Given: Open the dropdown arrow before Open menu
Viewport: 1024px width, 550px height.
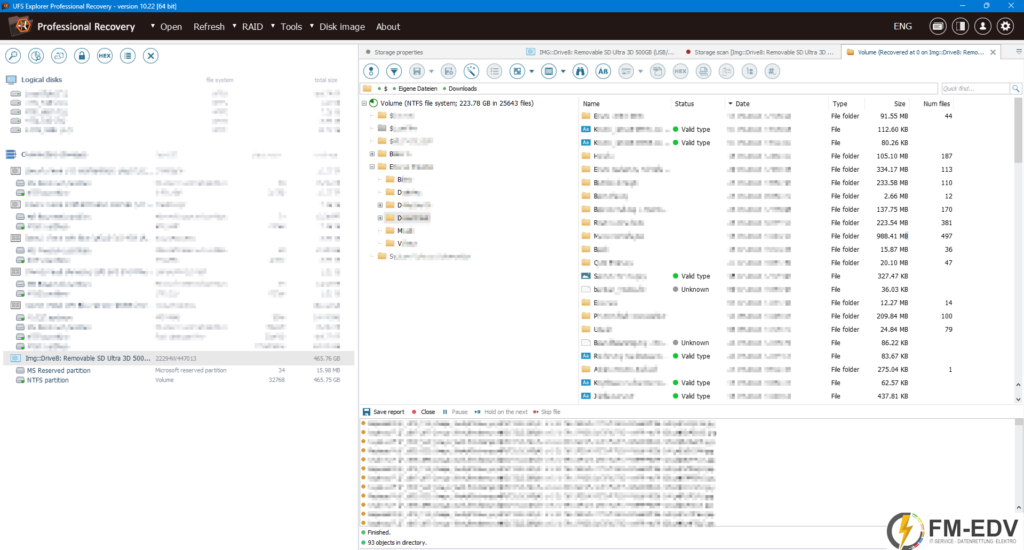Looking at the screenshot, I should [152, 26].
